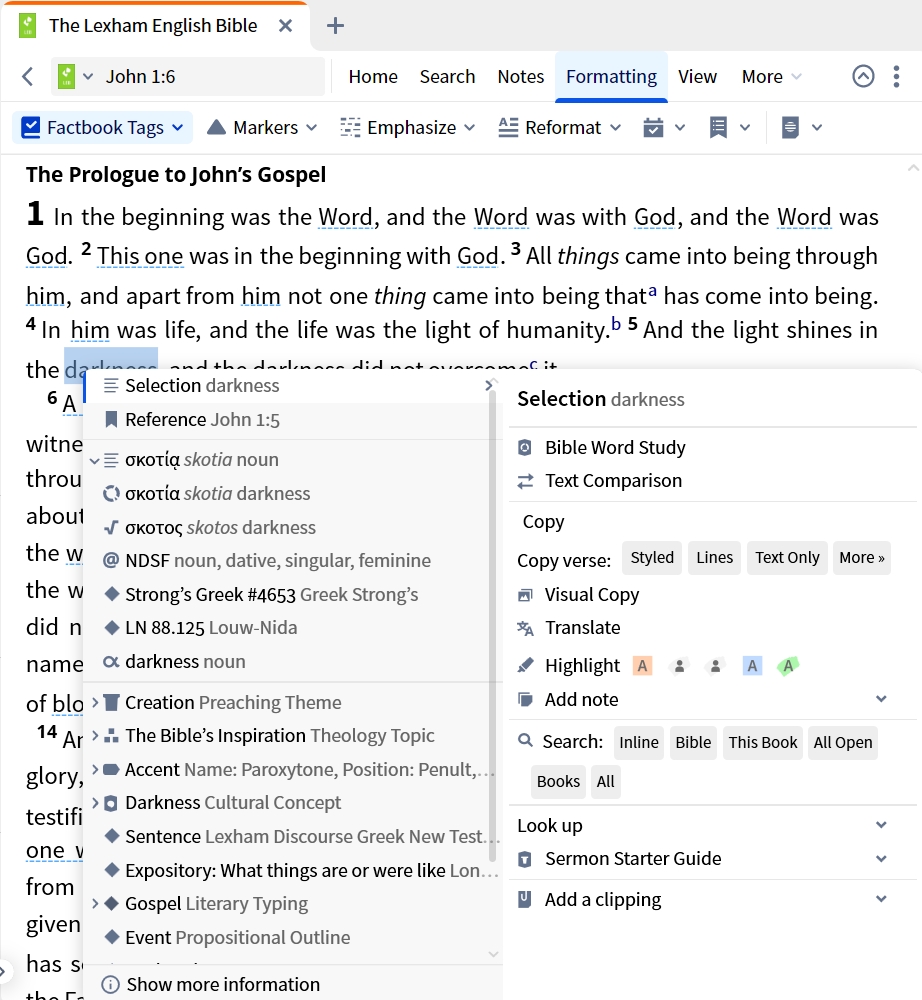Switch to the Formatting tab
This screenshot has width=922, height=1000.
pyautogui.click(x=611, y=77)
